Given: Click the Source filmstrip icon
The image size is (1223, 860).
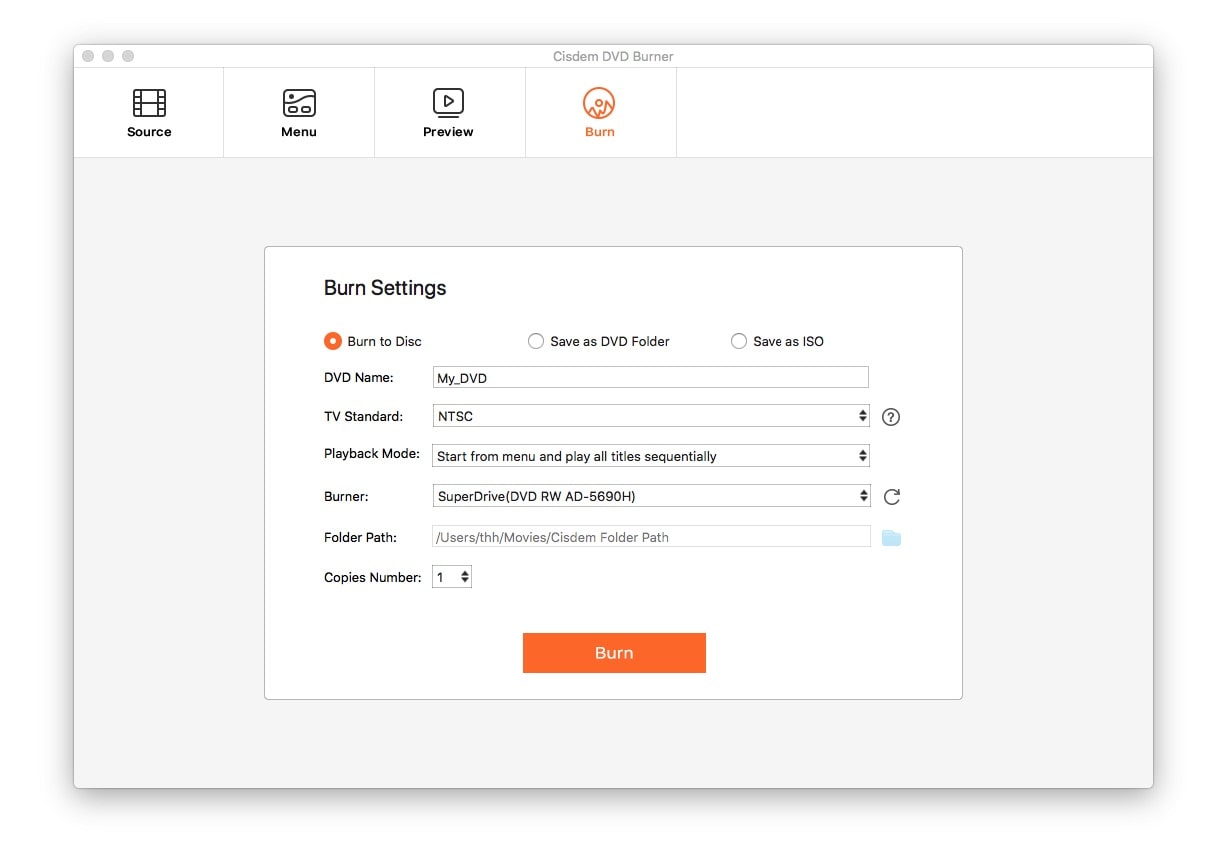Looking at the screenshot, I should [149, 103].
